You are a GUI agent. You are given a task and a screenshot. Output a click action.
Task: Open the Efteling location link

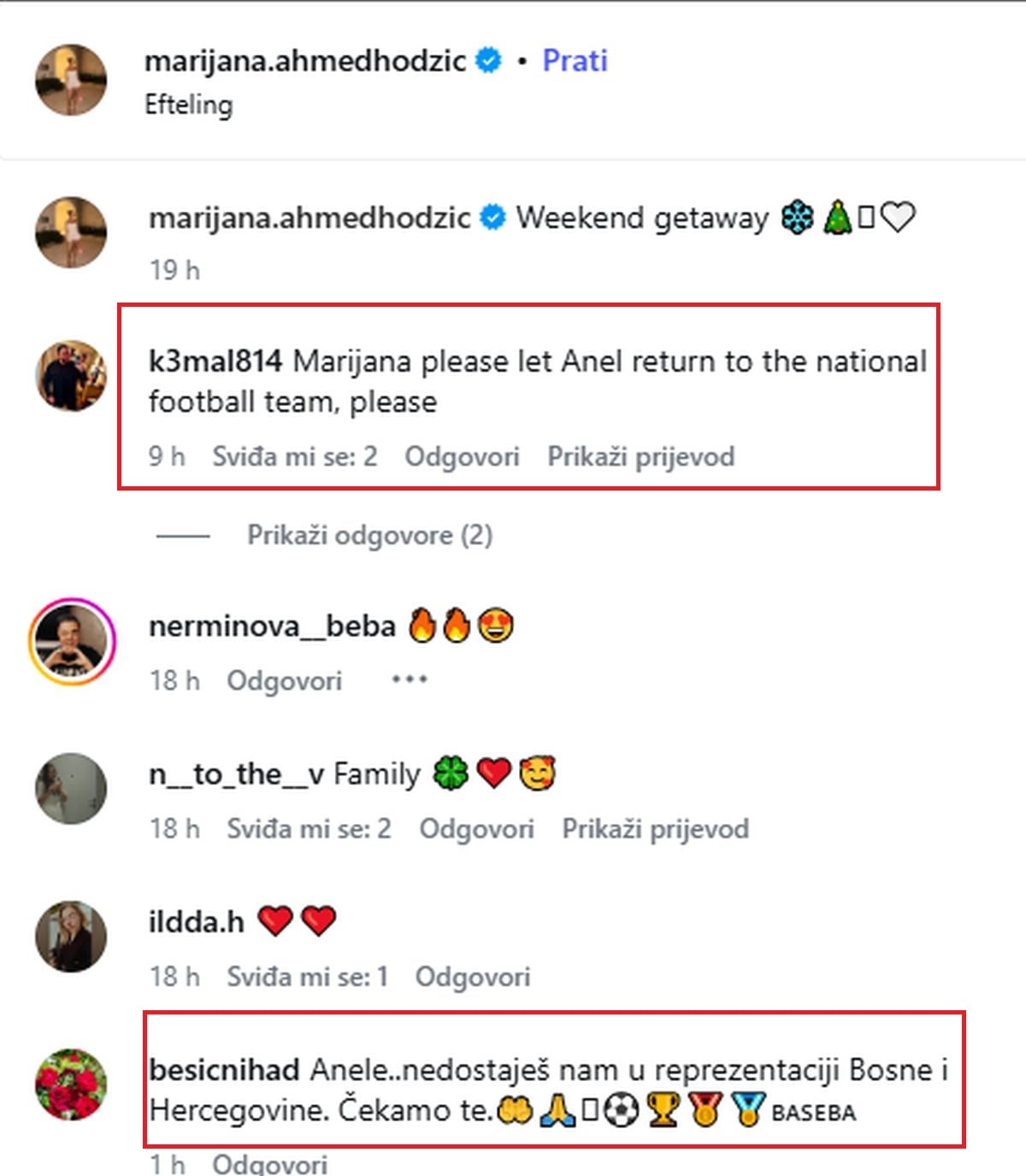[188, 105]
